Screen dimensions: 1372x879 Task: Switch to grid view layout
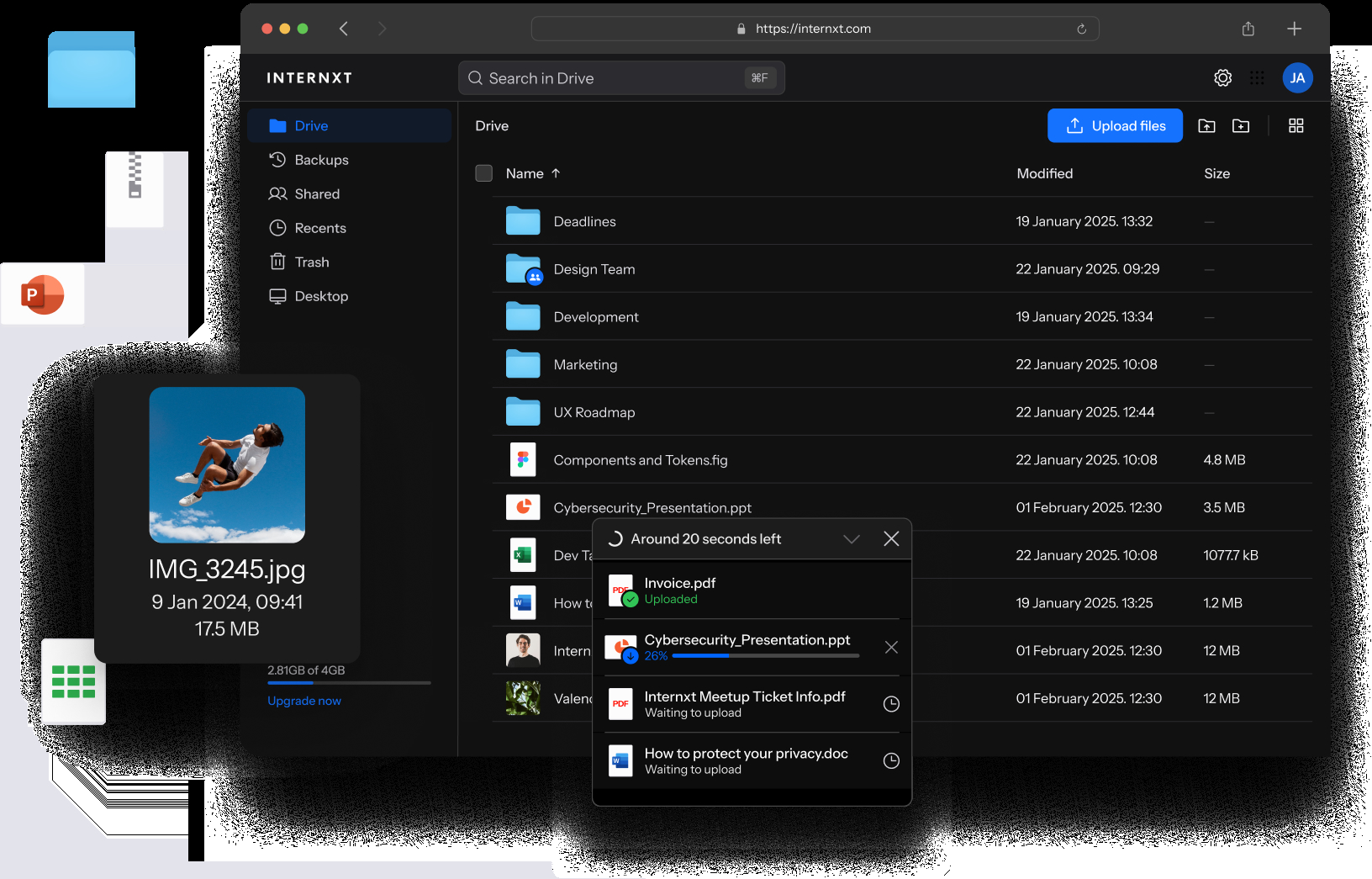click(x=1295, y=125)
